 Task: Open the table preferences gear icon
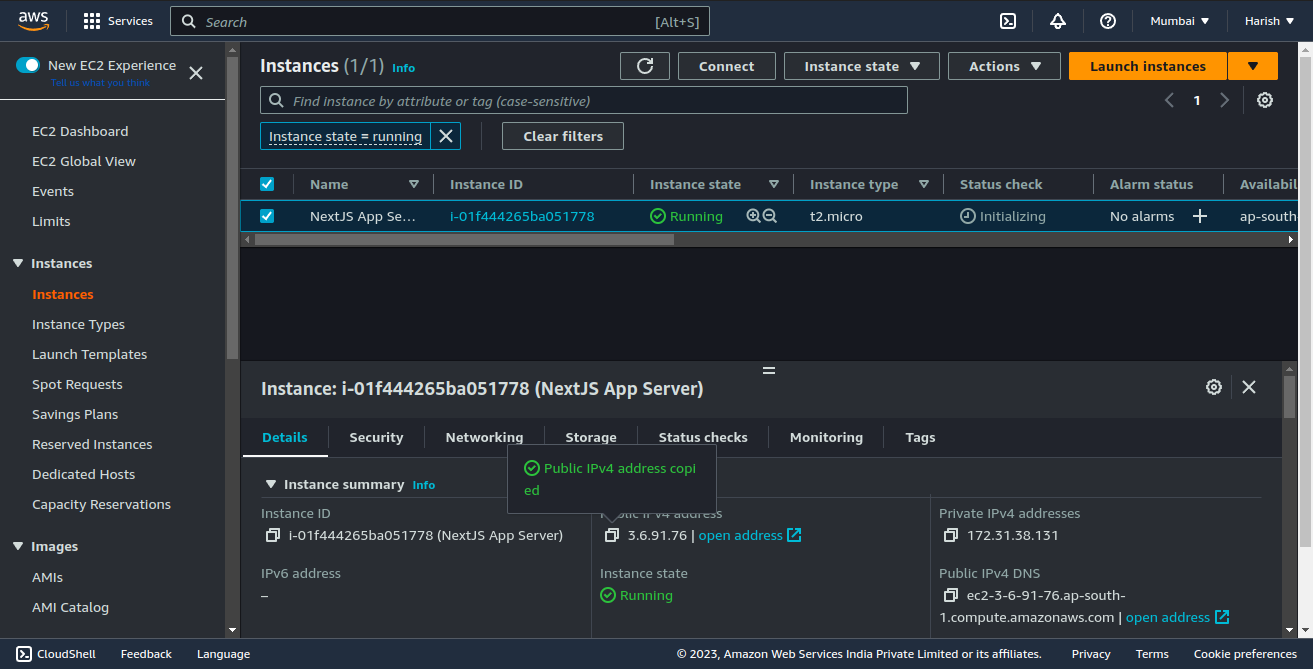1265,100
